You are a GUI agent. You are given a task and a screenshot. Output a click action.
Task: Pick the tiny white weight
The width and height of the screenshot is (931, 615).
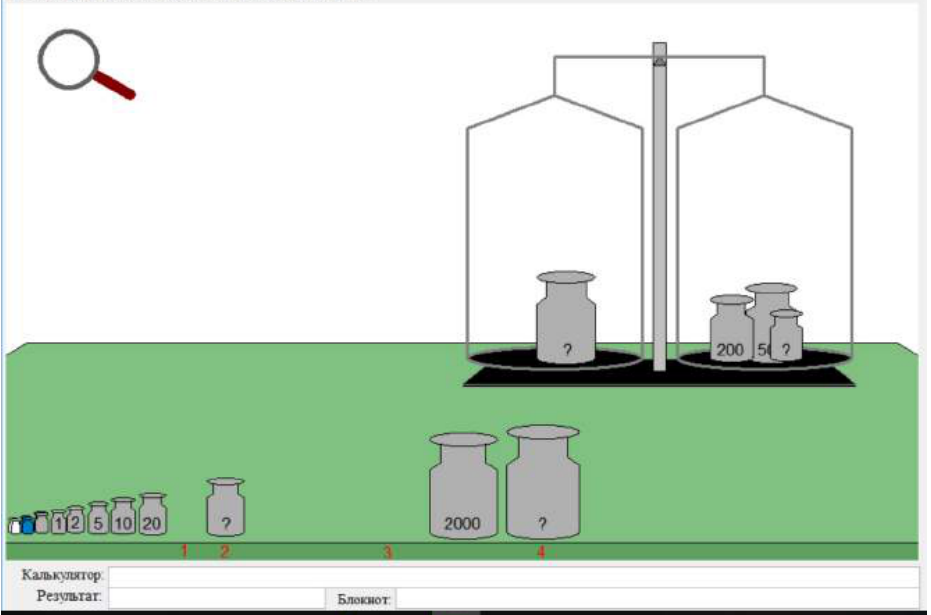[15, 526]
